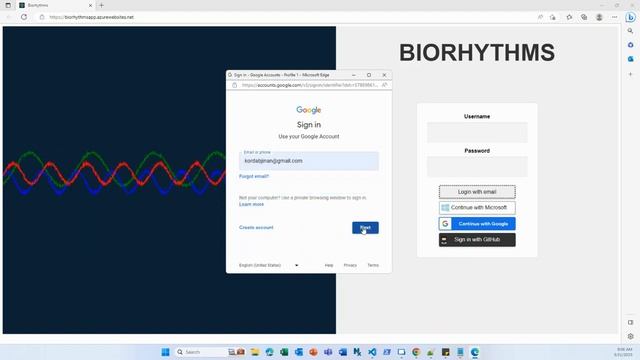Open the Bing Chat sidebar icon
The height and width of the screenshot is (360, 640).
pos(631,17)
